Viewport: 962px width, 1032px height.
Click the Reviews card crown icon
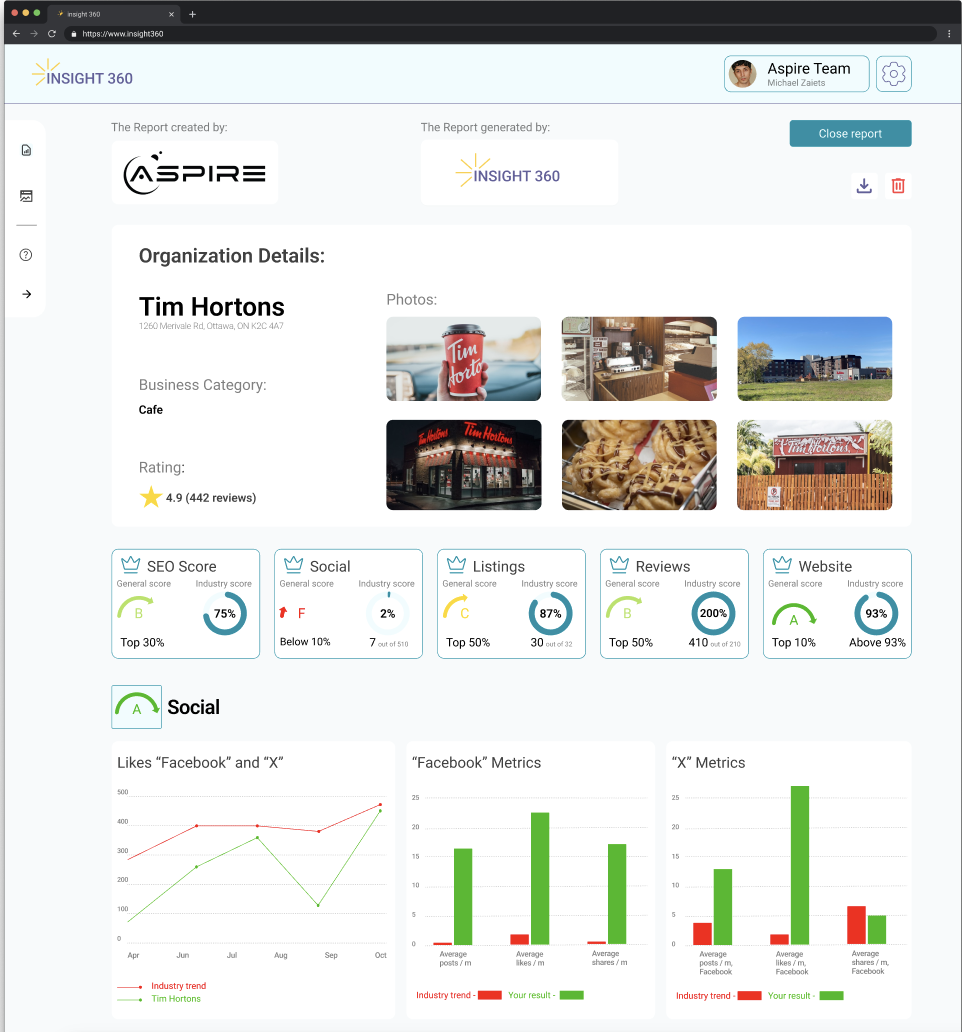coord(619,565)
